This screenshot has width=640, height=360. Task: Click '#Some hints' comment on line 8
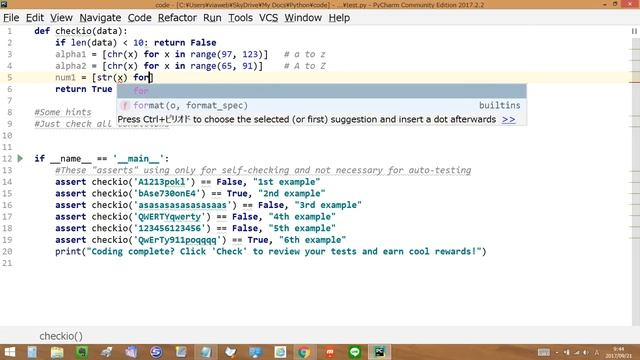[x=63, y=112]
